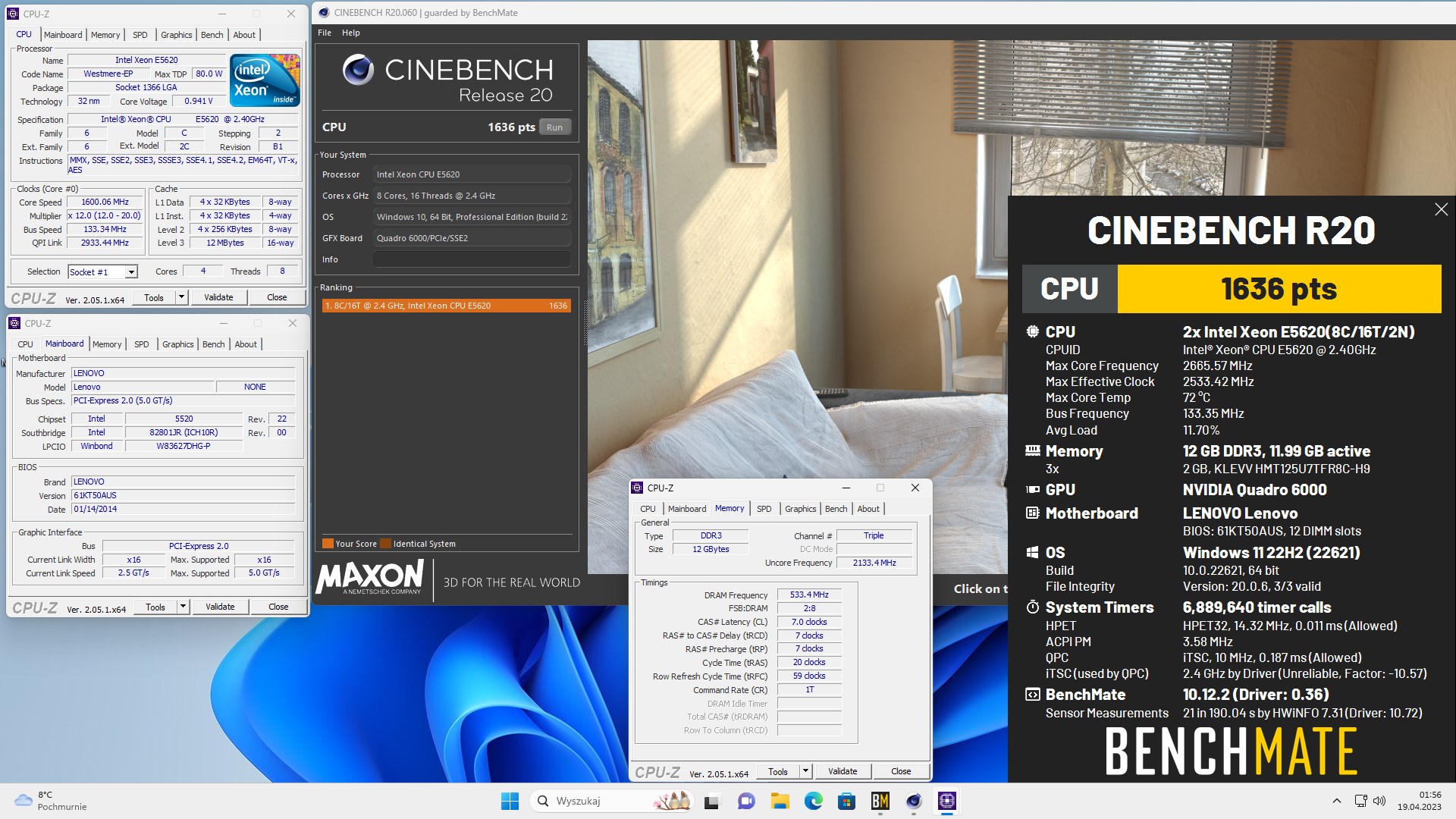Switch to BenchMate via its taskbar icon
Image resolution: width=1456 pixels, height=819 pixels.
point(880,801)
